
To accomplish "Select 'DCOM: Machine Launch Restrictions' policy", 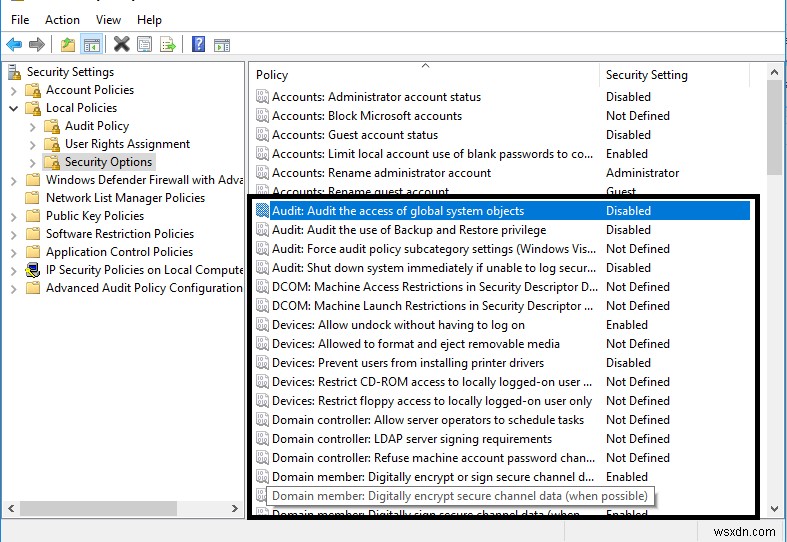I will click(502, 306).
